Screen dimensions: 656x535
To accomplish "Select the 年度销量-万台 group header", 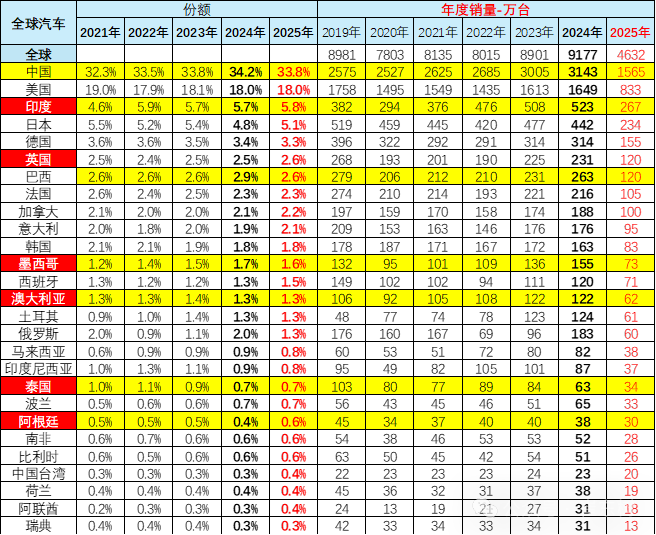I will tap(485, 9).
